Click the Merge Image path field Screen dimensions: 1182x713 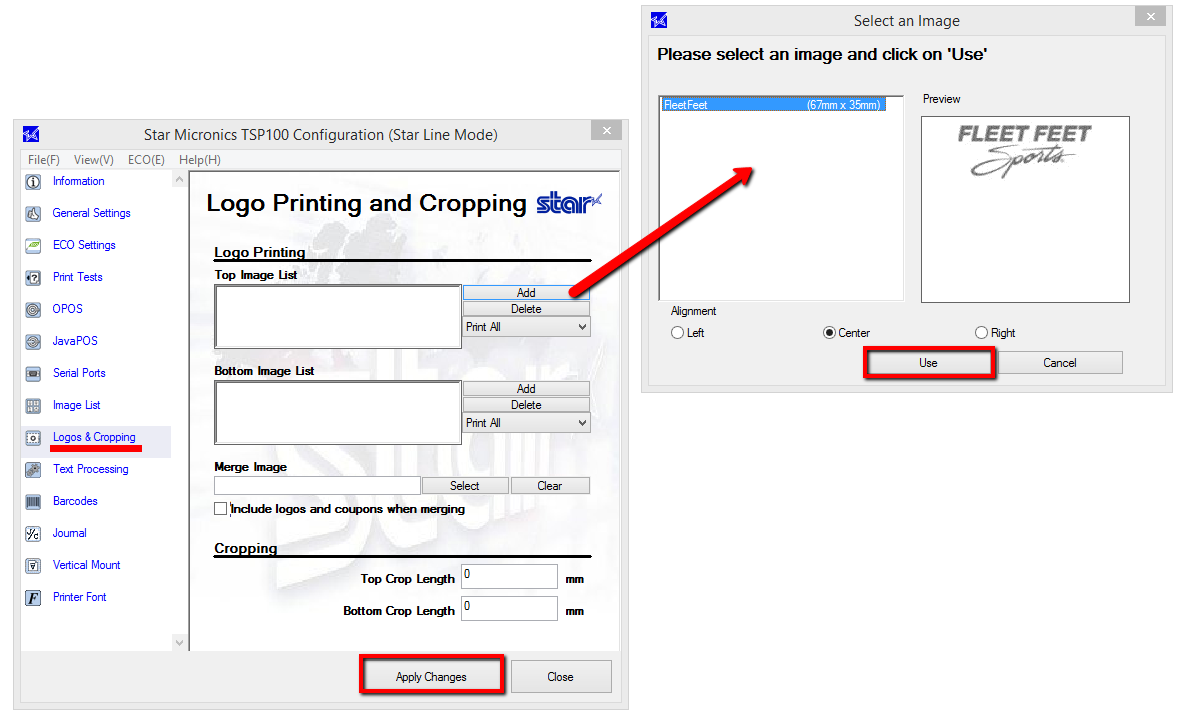click(x=317, y=486)
